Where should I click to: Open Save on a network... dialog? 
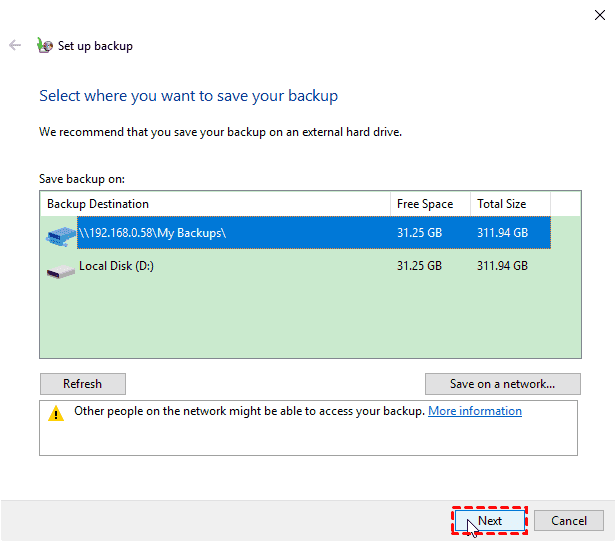pyautogui.click(x=503, y=384)
